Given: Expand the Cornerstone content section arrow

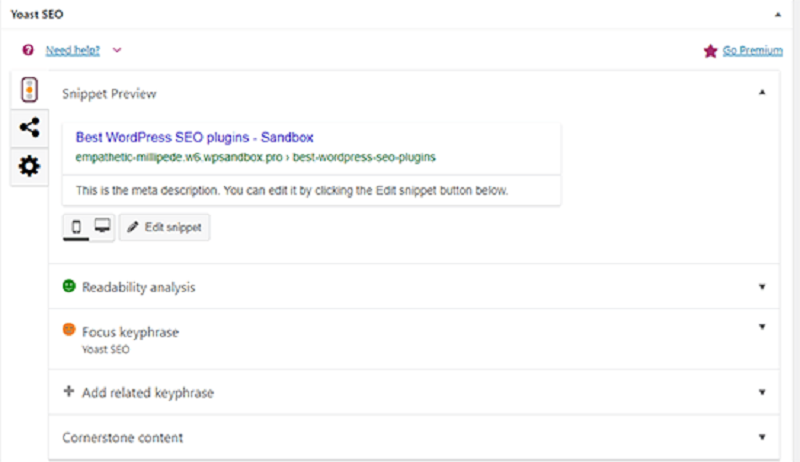Looking at the screenshot, I should coord(762,438).
